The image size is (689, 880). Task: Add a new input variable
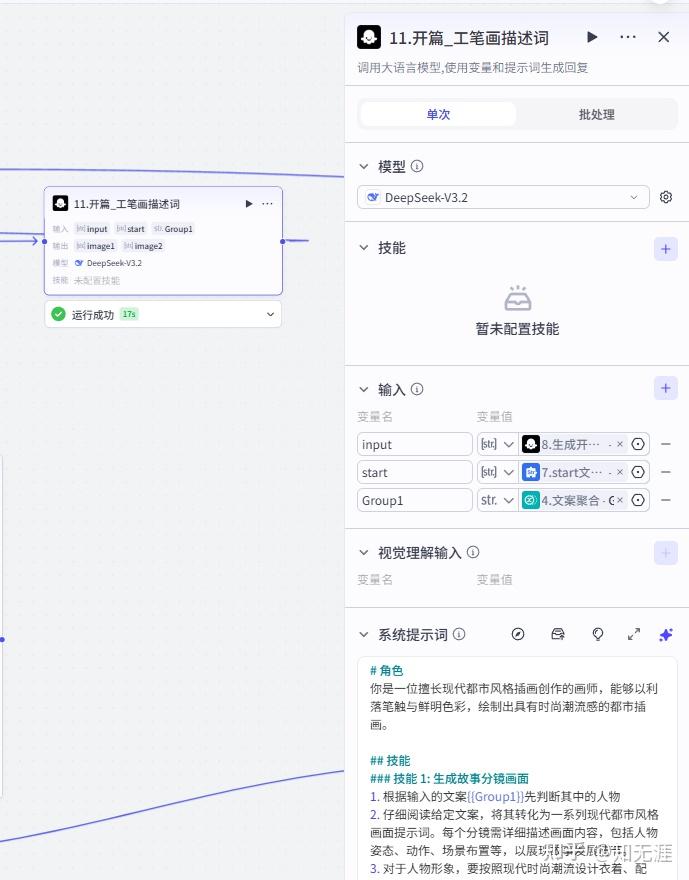[x=666, y=388]
